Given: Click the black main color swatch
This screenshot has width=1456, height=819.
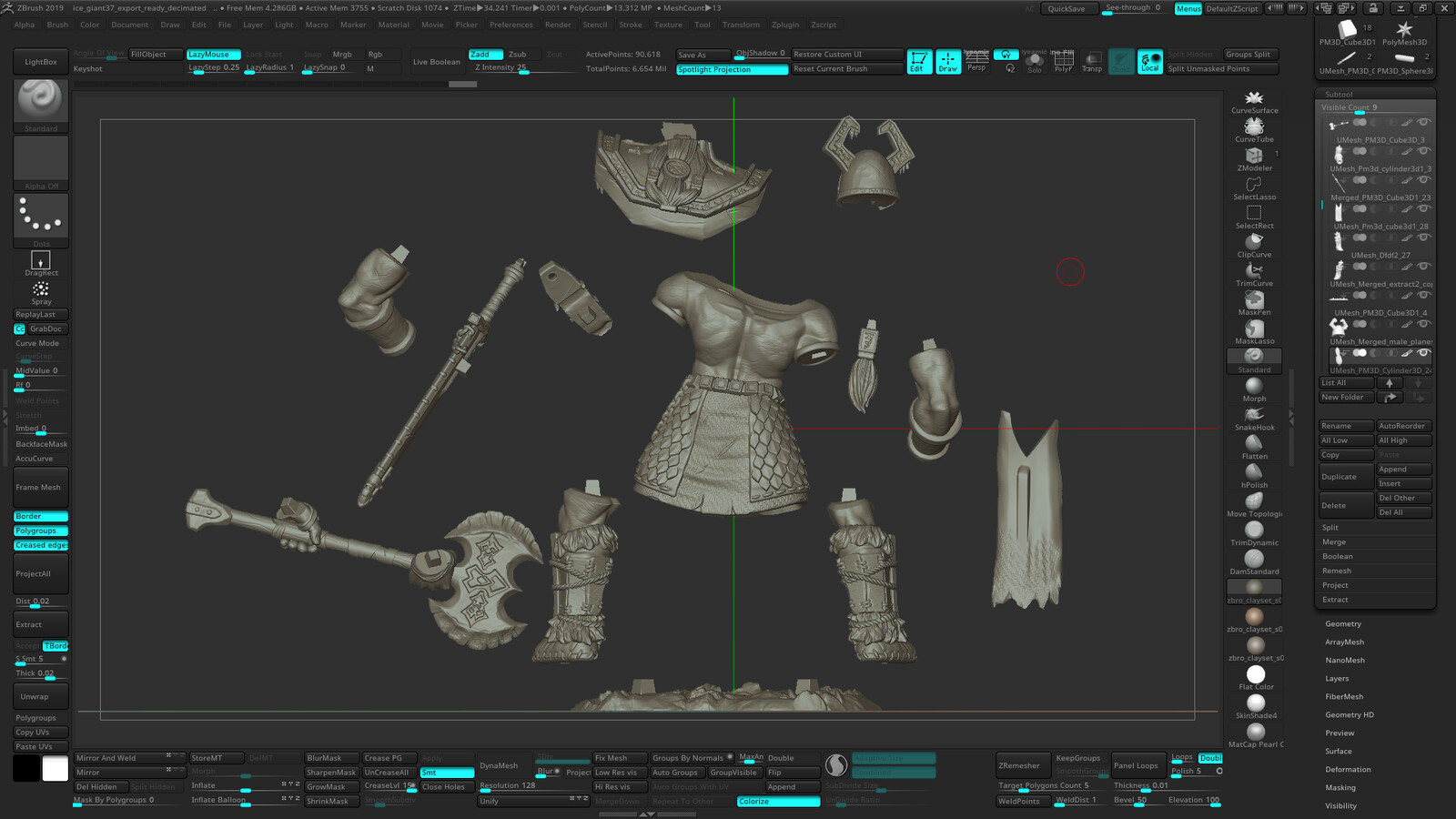Looking at the screenshot, I should coord(26,769).
